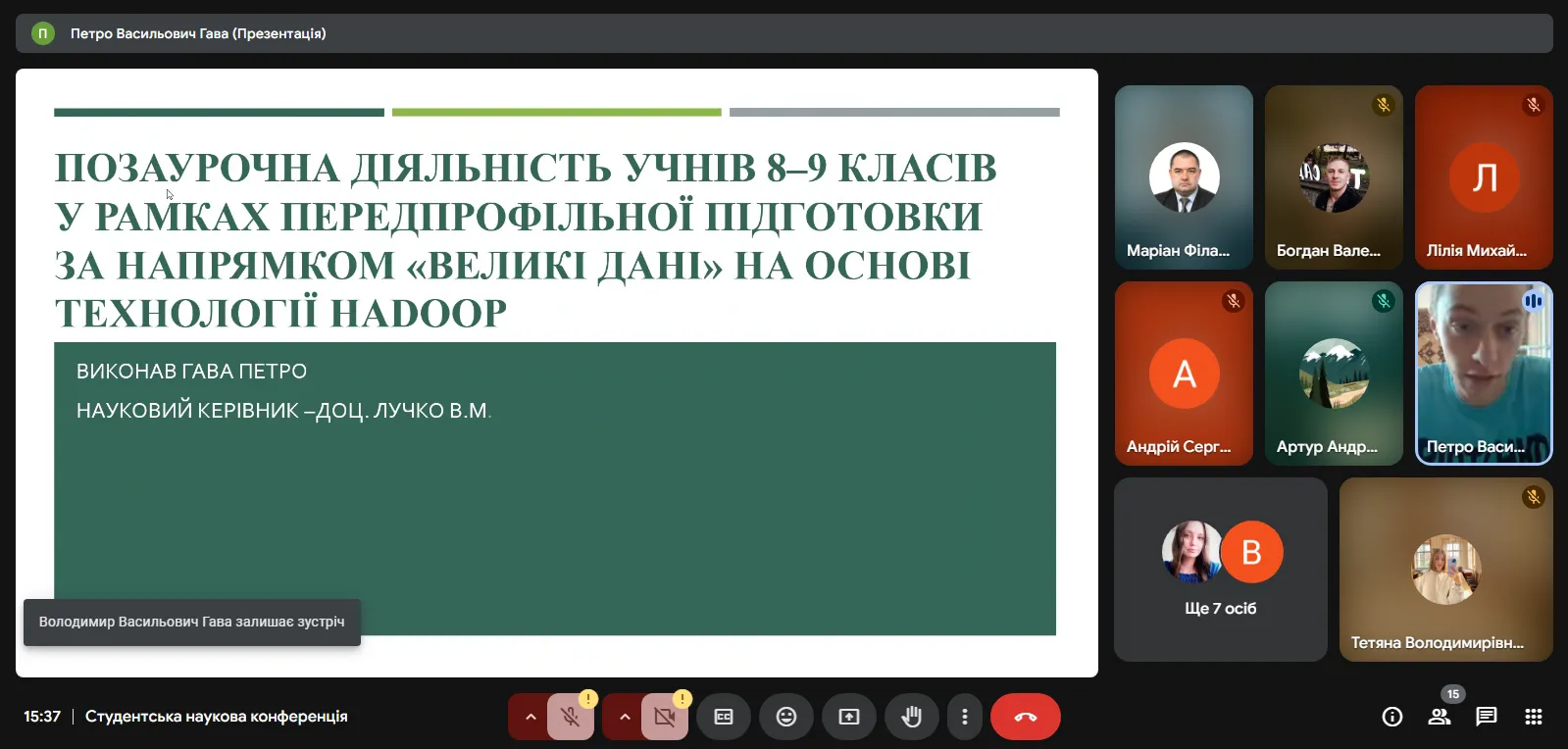Click the muted mic icon on Артур tile
Image resolution: width=1568 pixels, height=749 pixels.
pyautogui.click(x=1384, y=301)
